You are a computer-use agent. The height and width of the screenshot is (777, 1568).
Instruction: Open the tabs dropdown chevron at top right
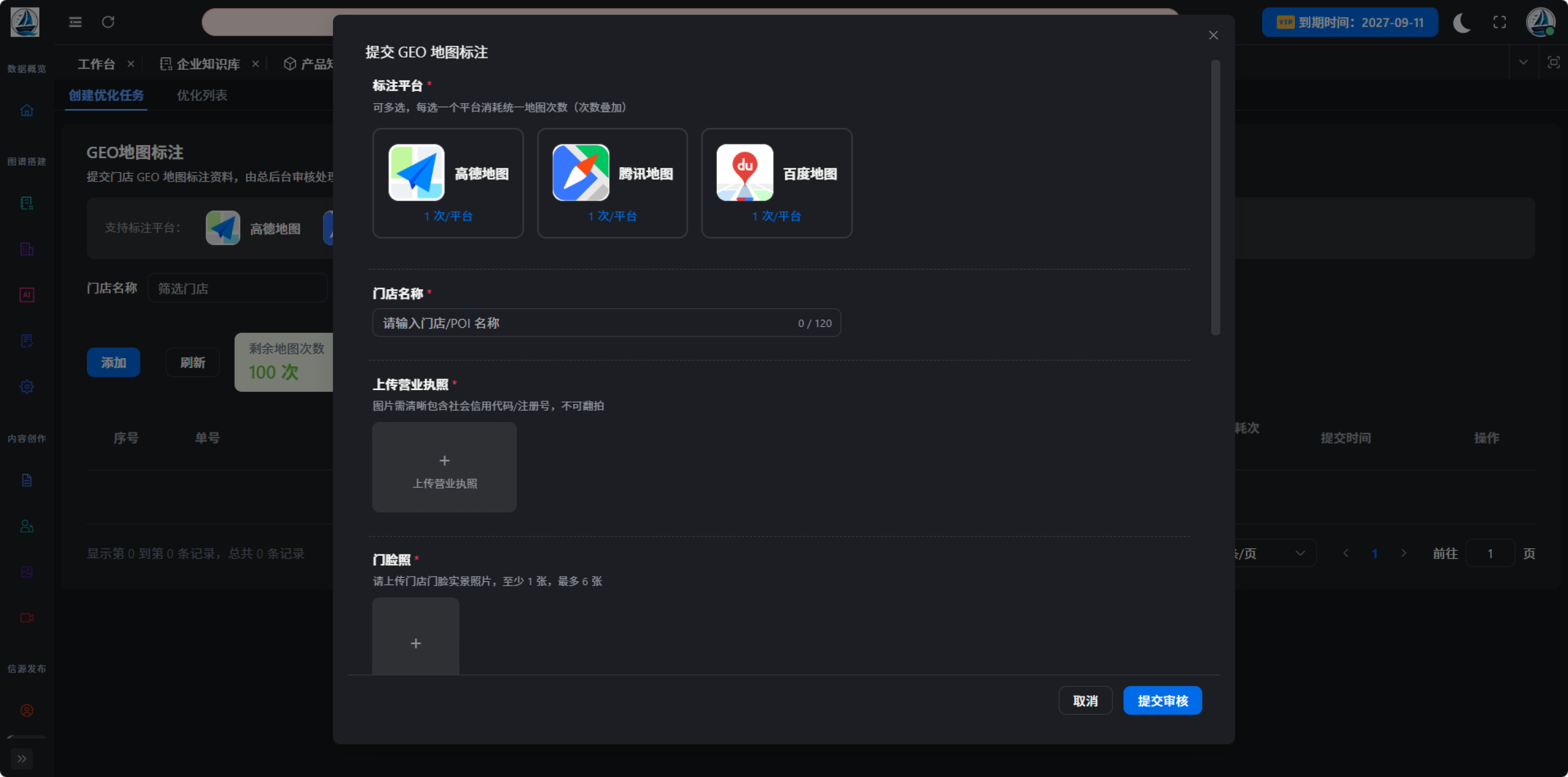click(x=1523, y=62)
